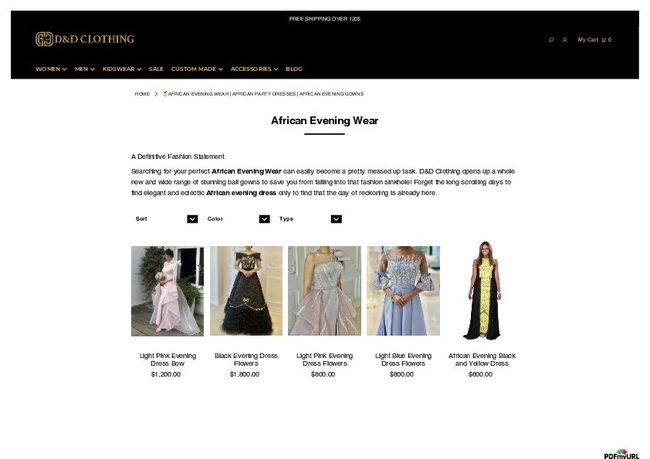Click the D&D Clothing logo
The height and width of the screenshot is (459, 650).
(x=85, y=39)
